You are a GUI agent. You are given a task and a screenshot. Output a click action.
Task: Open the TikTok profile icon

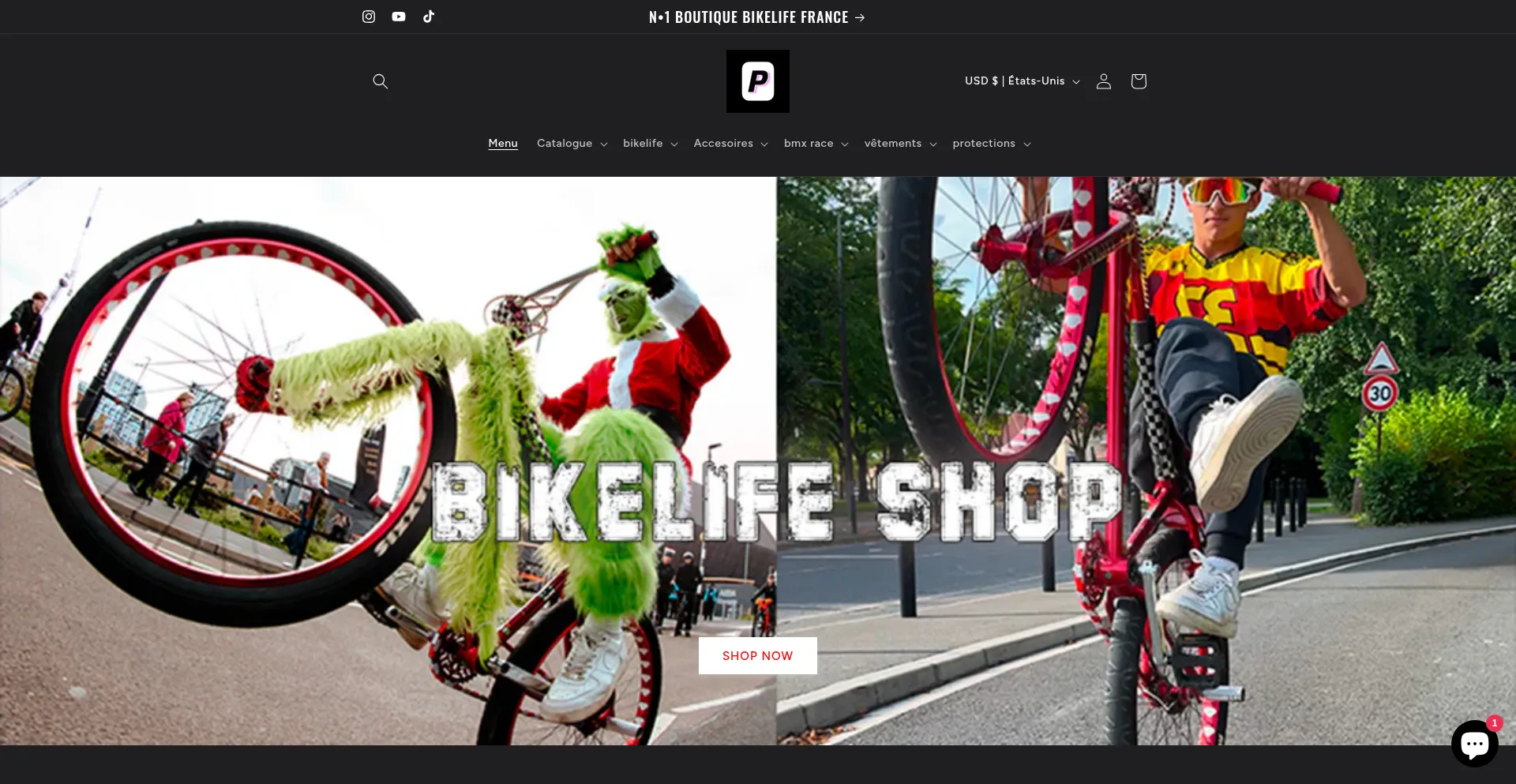[x=429, y=17]
